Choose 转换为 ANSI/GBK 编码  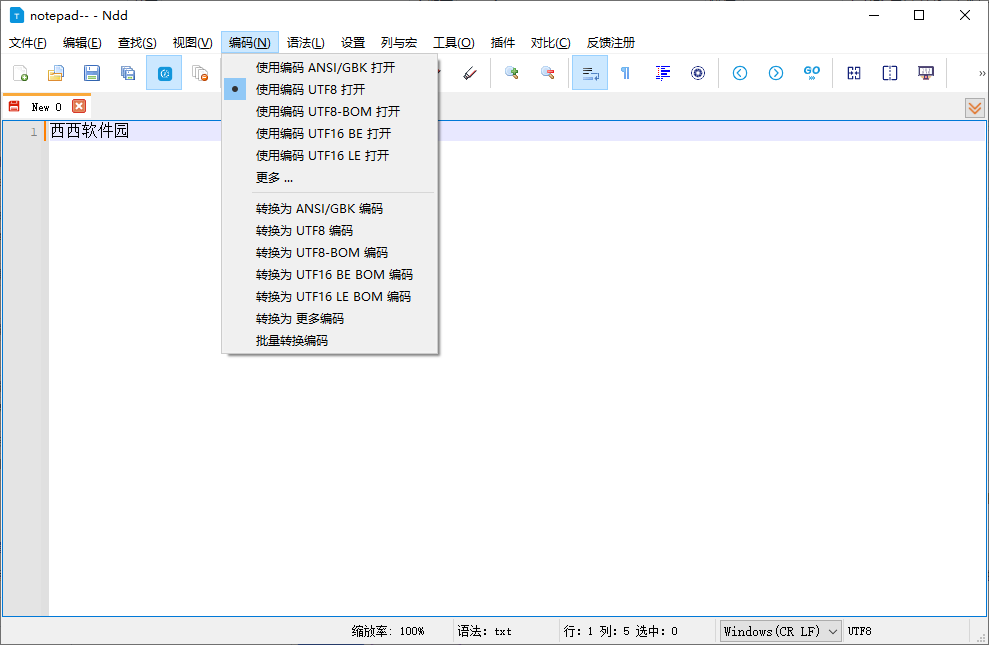point(330,209)
